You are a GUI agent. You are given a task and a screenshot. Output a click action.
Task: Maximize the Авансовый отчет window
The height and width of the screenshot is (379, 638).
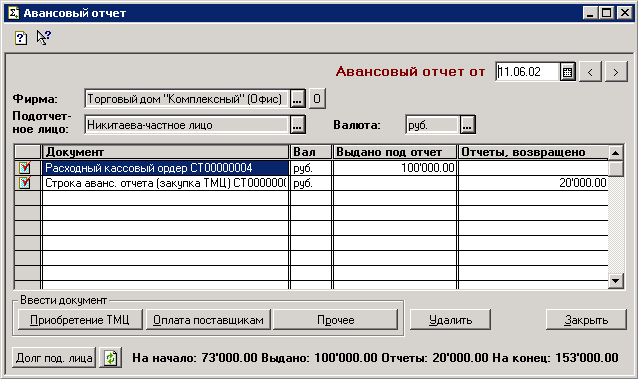click(x=606, y=13)
